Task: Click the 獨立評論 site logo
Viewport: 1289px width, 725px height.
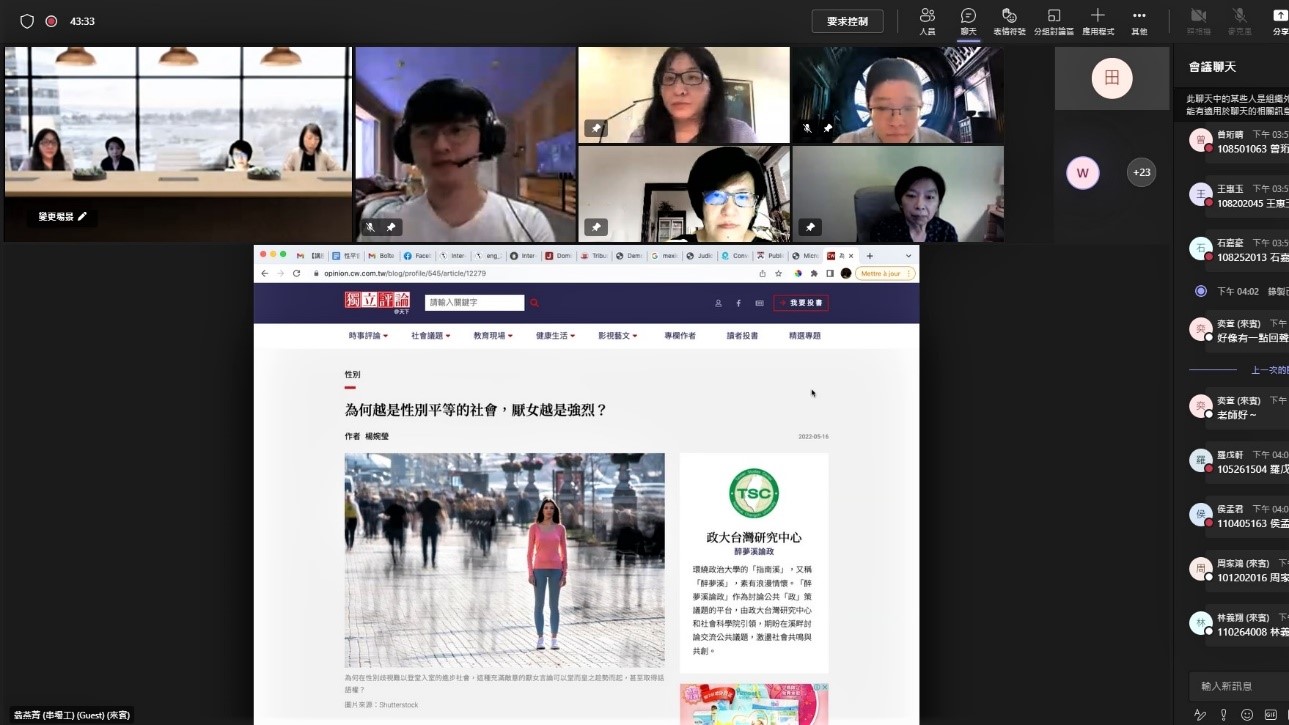Action: 377,302
